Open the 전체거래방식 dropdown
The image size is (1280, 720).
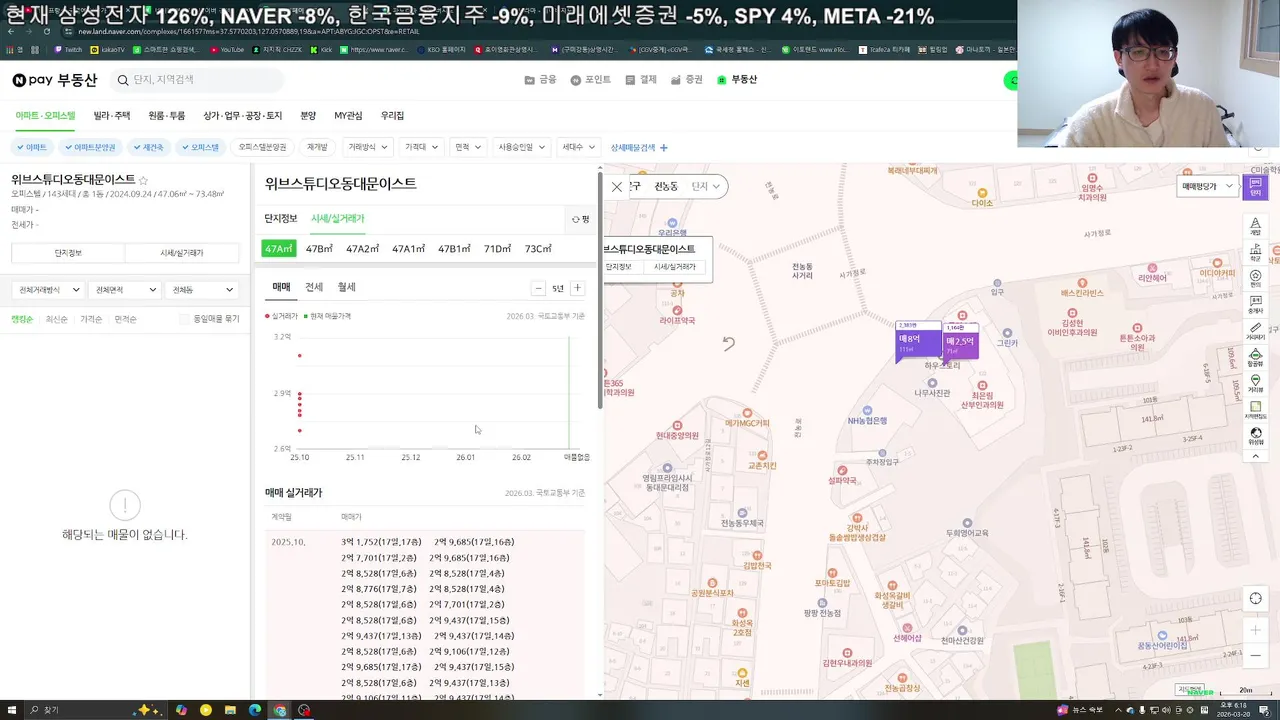click(x=49, y=290)
